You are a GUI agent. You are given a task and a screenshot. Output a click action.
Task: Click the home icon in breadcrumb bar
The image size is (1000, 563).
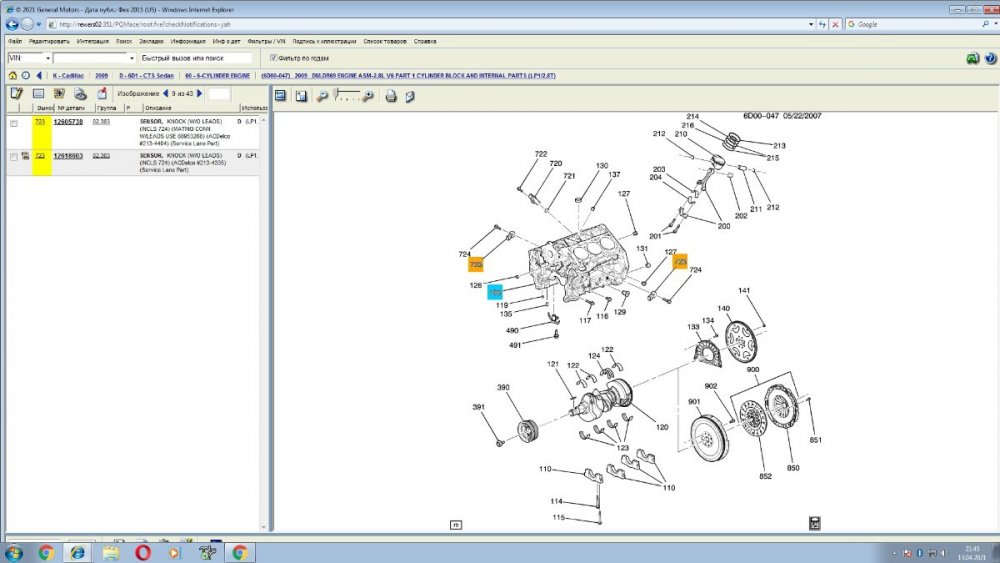click(x=12, y=75)
